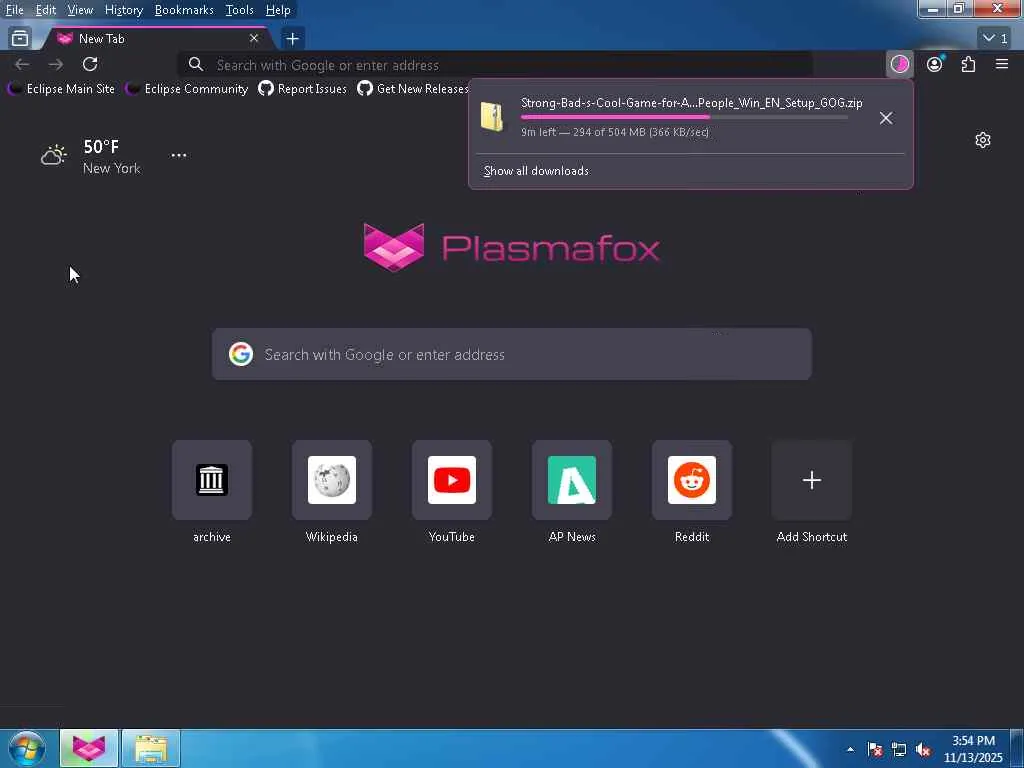Image resolution: width=1024 pixels, height=768 pixels.
Task: Open the Eclipse Main Site bookmark
Action: point(61,88)
